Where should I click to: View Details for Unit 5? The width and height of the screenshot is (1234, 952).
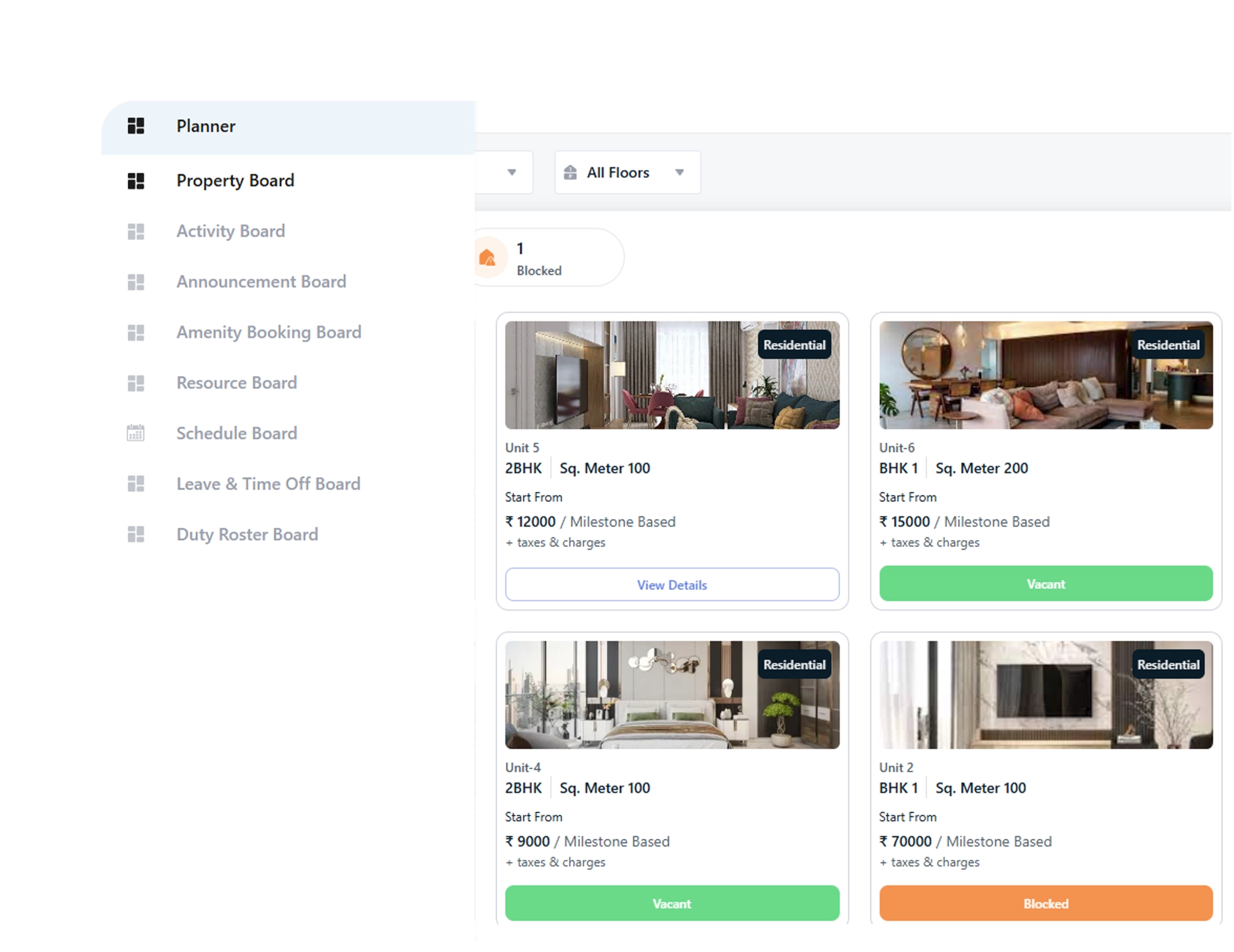pos(672,585)
